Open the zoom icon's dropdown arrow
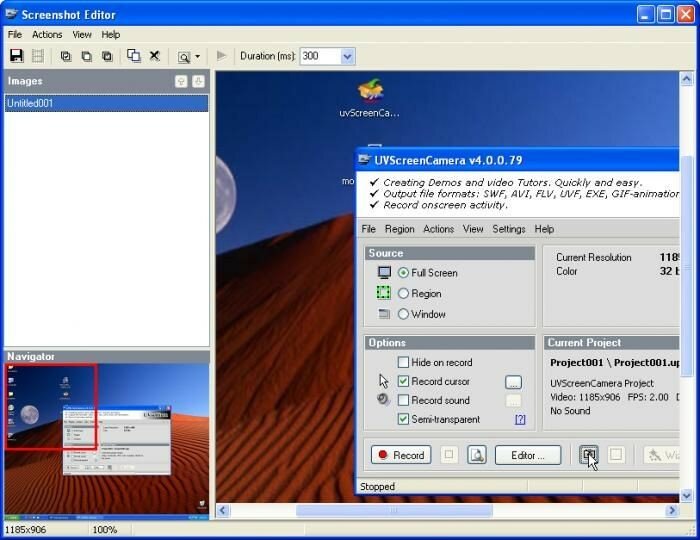This screenshot has height=540, width=700. coord(198,57)
